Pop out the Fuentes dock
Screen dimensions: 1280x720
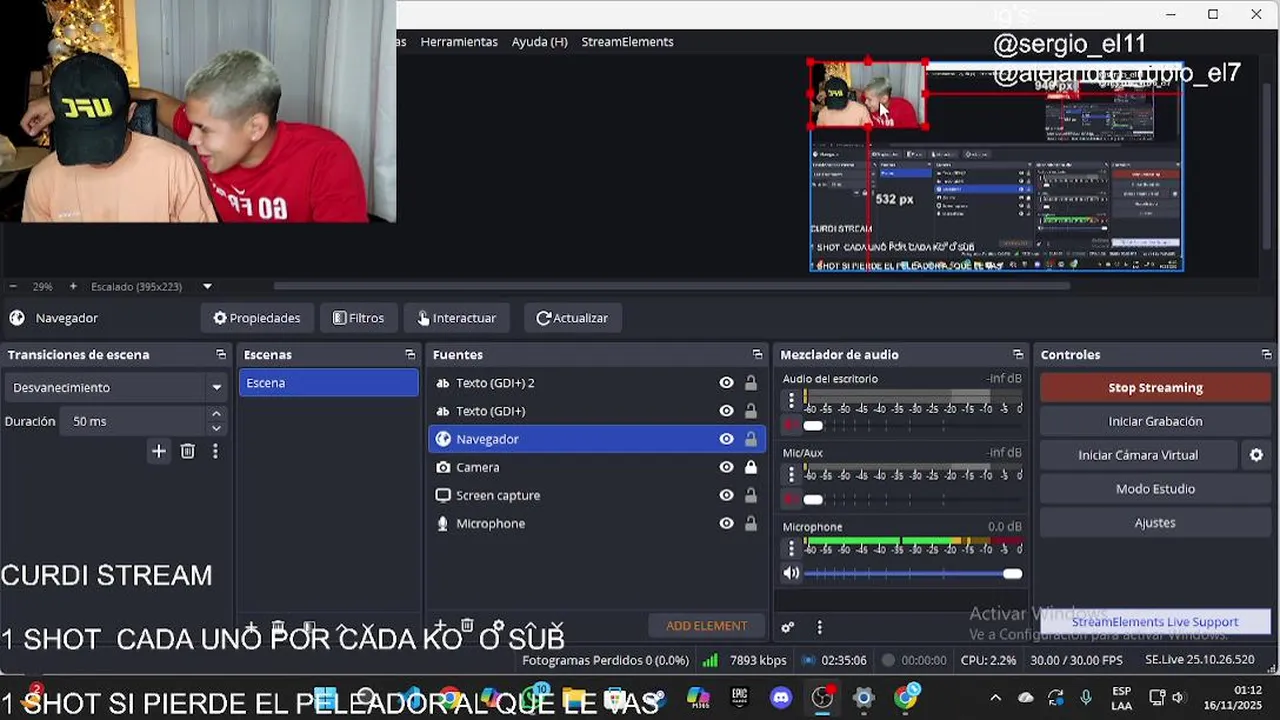(x=757, y=355)
